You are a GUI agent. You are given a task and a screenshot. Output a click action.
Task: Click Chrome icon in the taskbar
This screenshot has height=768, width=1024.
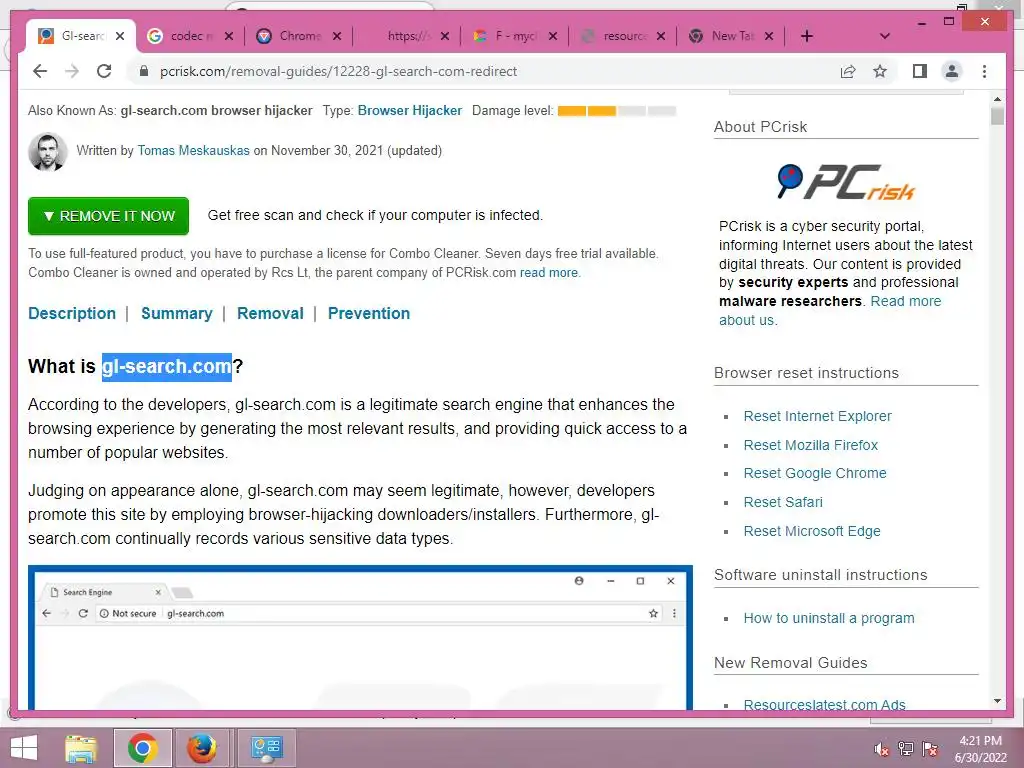tap(143, 748)
